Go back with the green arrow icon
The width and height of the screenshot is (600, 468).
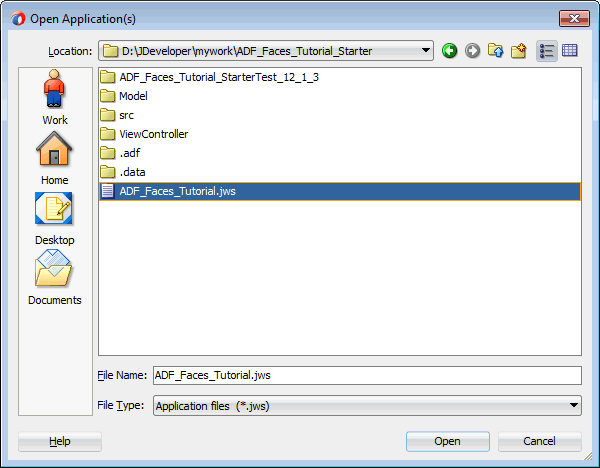(x=449, y=51)
